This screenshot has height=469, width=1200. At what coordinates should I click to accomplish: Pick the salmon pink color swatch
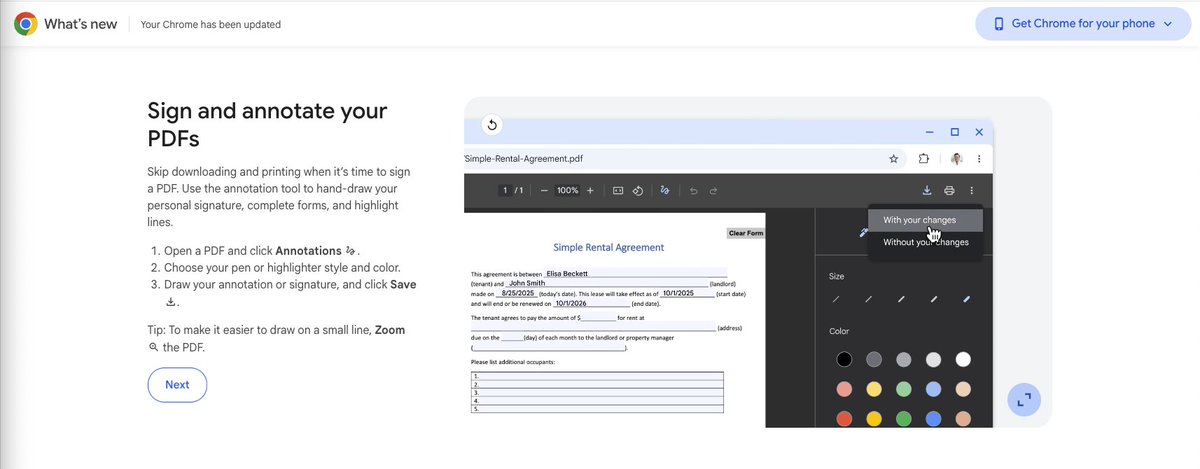[x=844, y=389]
